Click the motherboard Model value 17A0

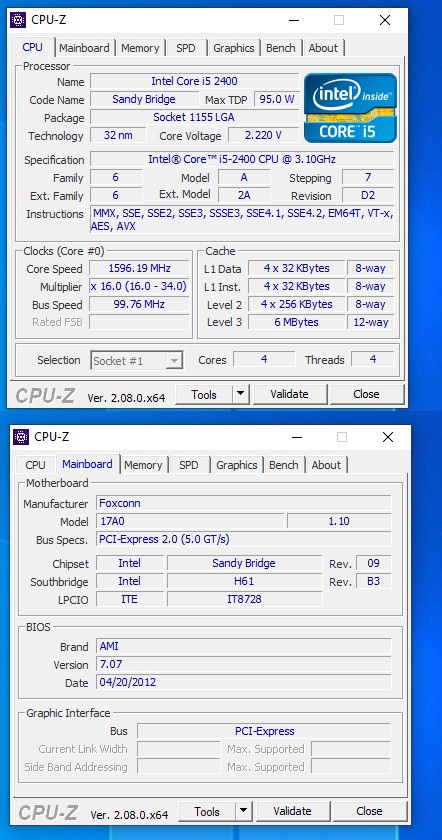190,521
